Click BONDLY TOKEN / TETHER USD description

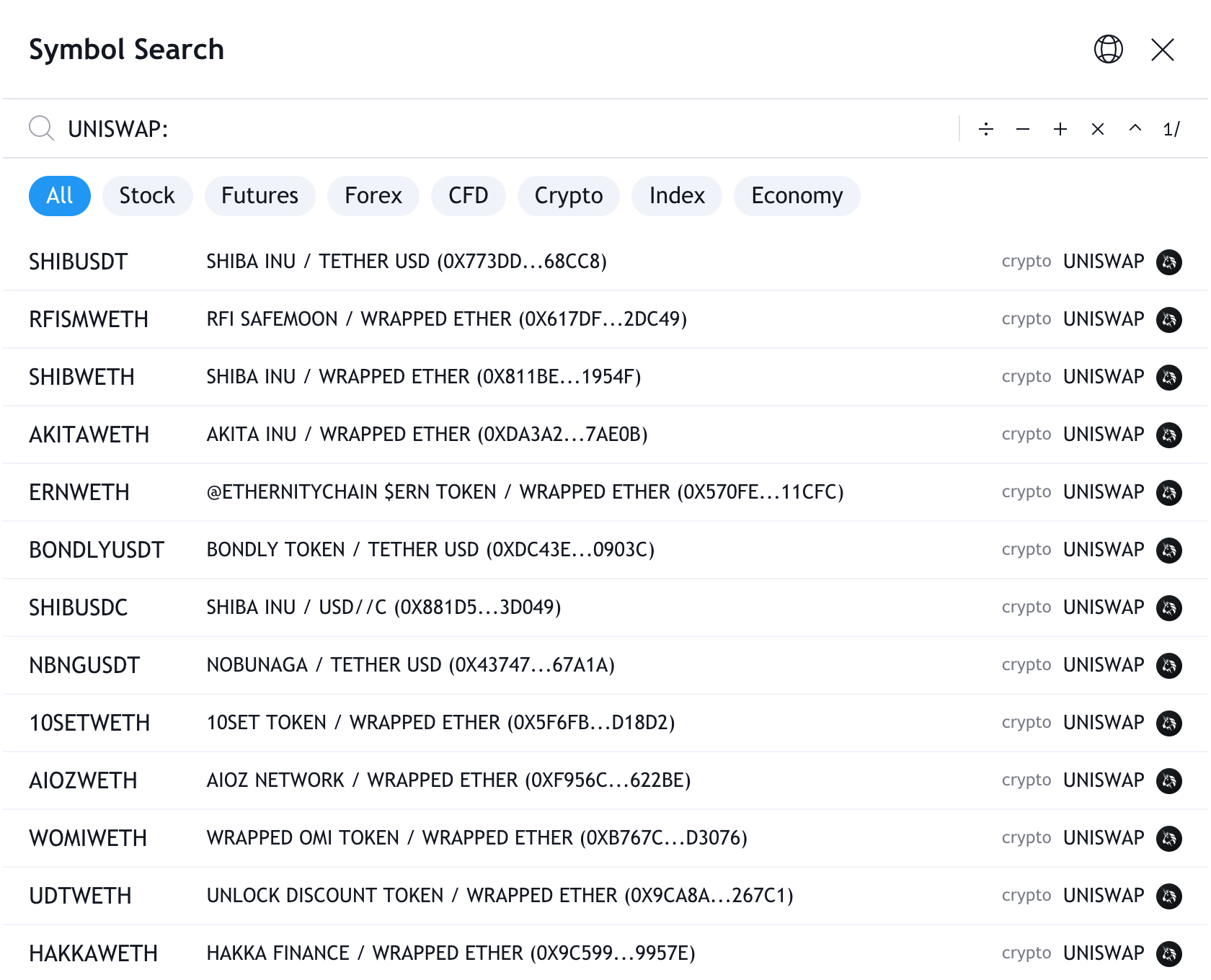(x=431, y=550)
